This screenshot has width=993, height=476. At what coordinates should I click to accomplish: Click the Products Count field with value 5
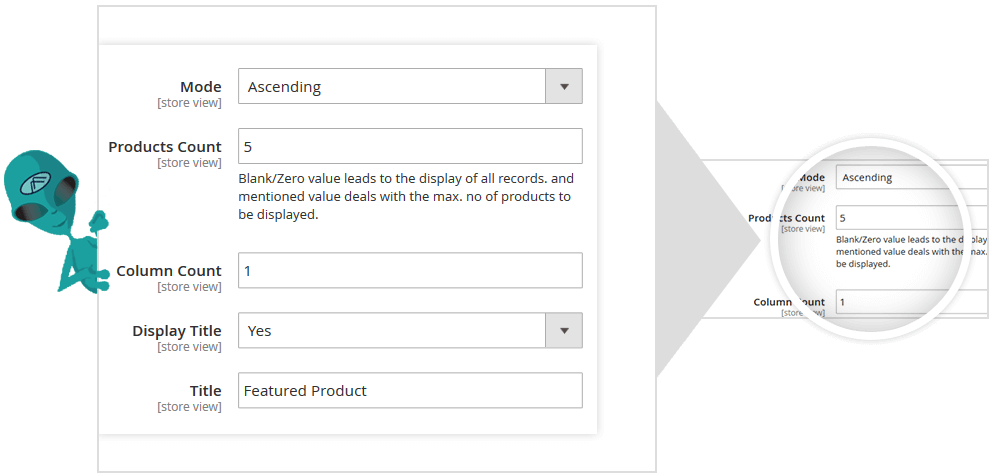pyautogui.click(x=410, y=147)
